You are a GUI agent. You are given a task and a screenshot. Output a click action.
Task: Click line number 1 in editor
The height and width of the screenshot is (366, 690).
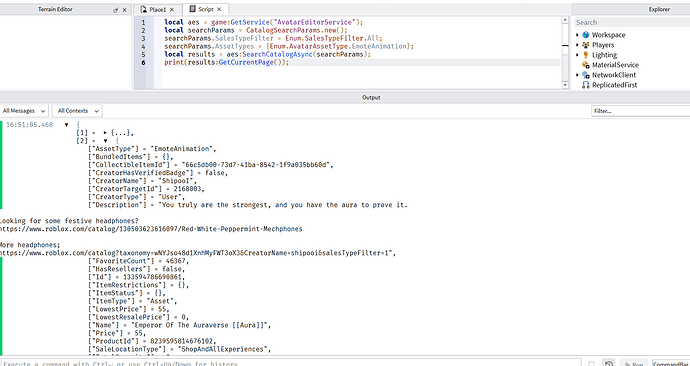pyautogui.click(x=143, y=22)
